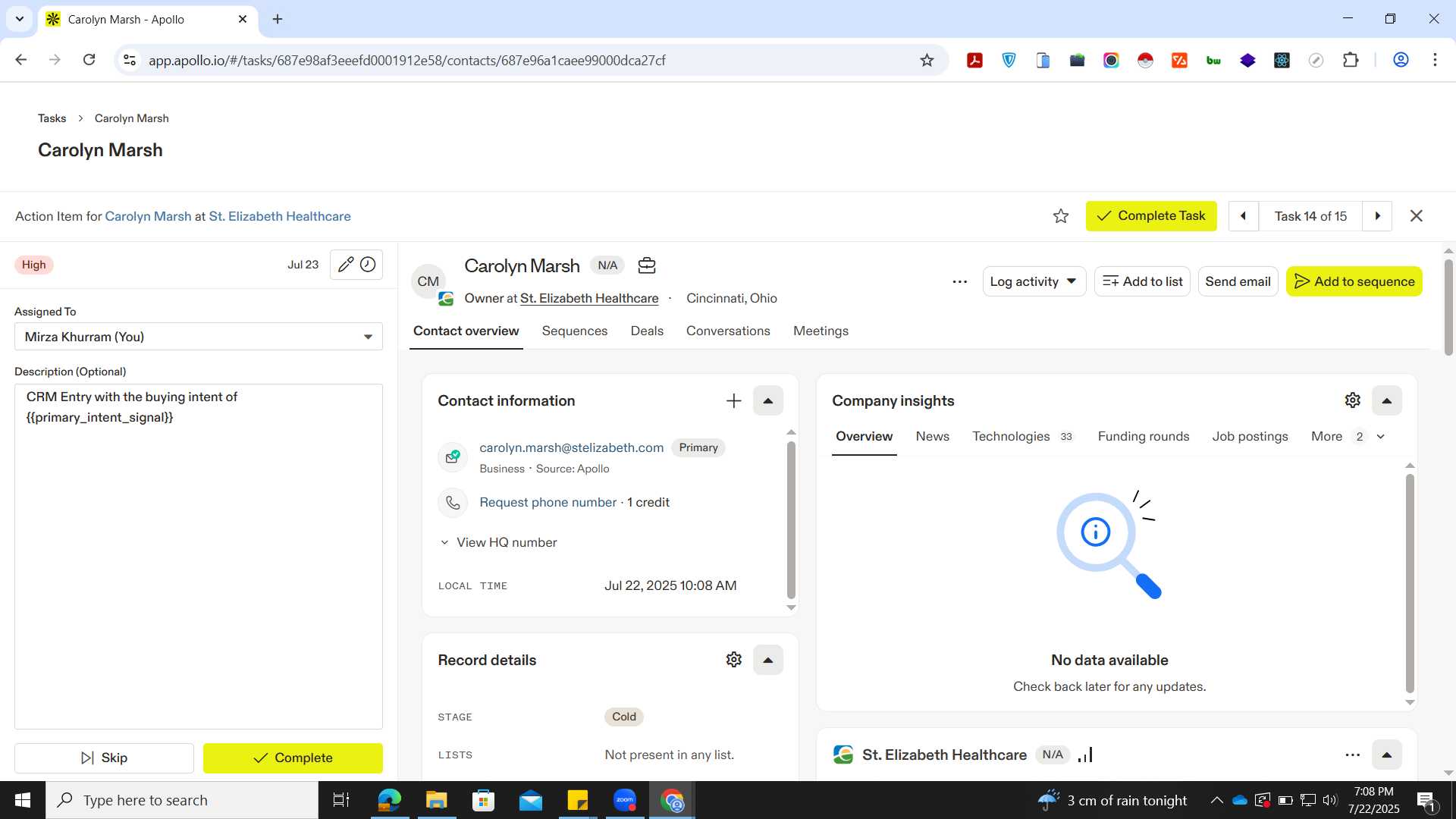Click the main page scrollbar
Viewport: 1456px width, 819px height.
tap(1448, 307)
